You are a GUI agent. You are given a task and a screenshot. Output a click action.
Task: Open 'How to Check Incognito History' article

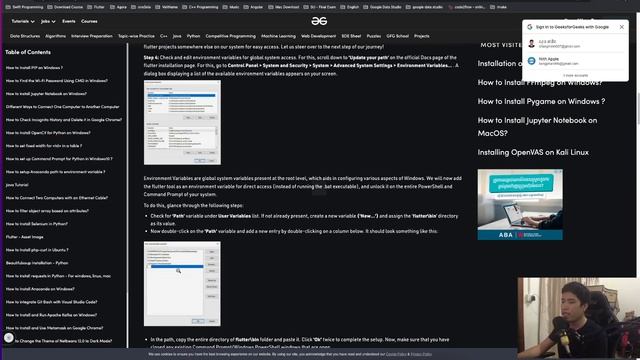[64, 120]
